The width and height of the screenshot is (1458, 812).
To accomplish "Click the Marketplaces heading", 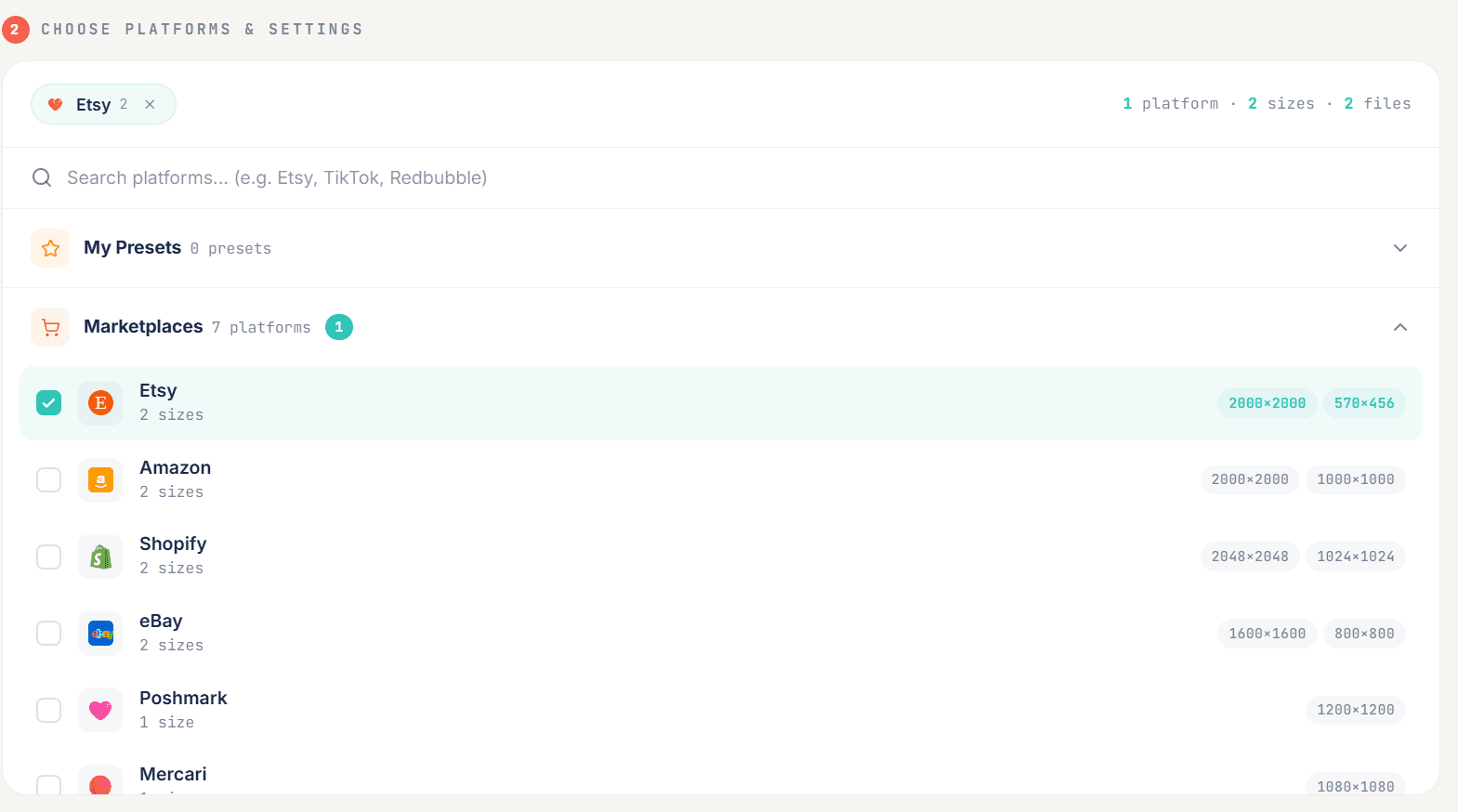I will 143,327.
